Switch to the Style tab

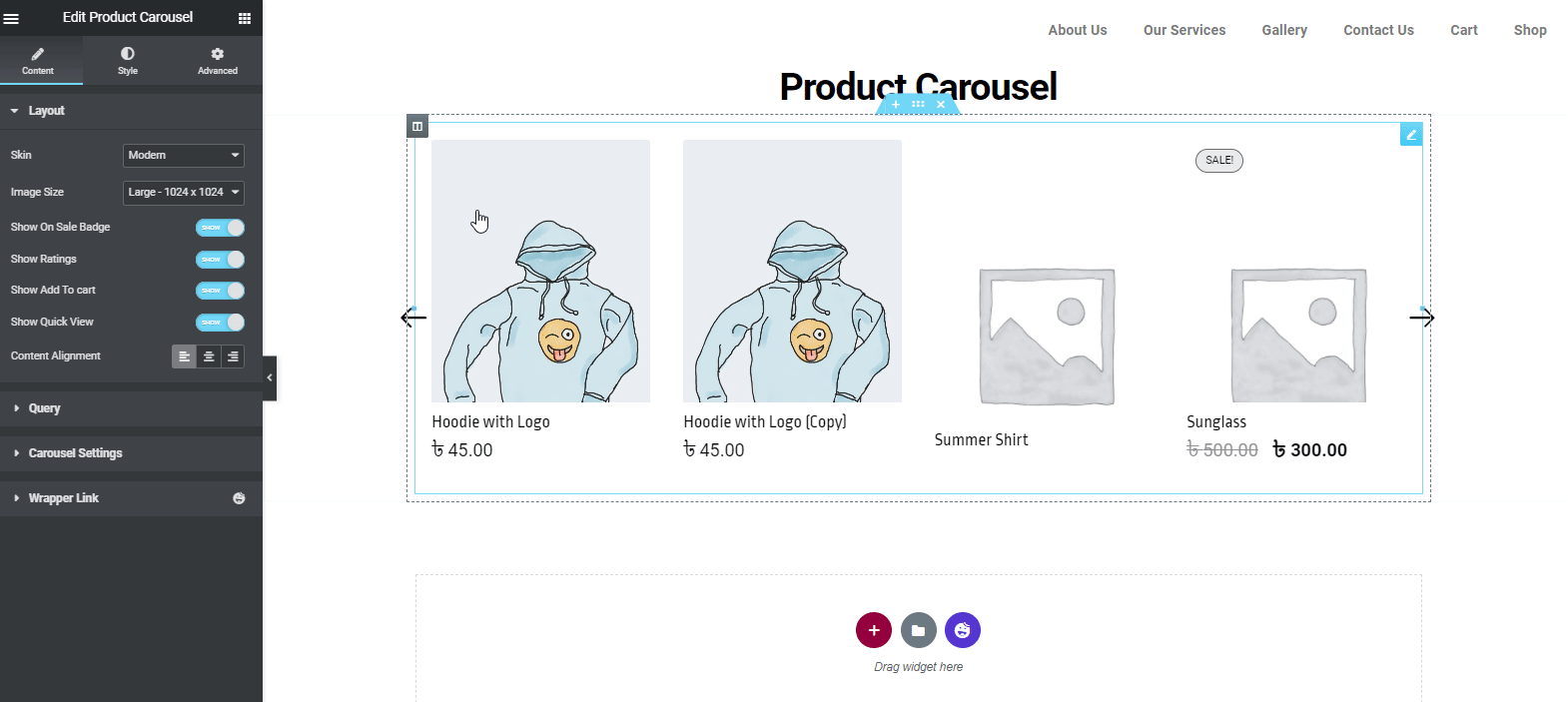point(128,61)
